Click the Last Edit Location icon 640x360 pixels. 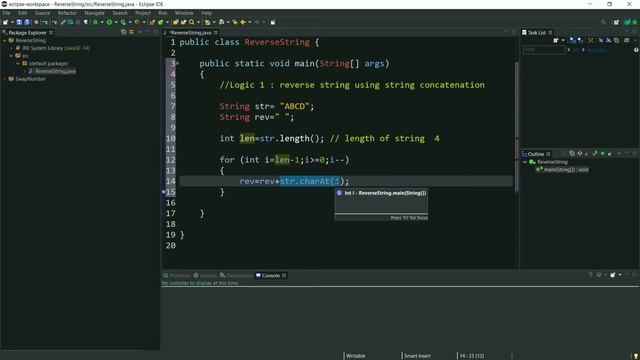[235, 22]
